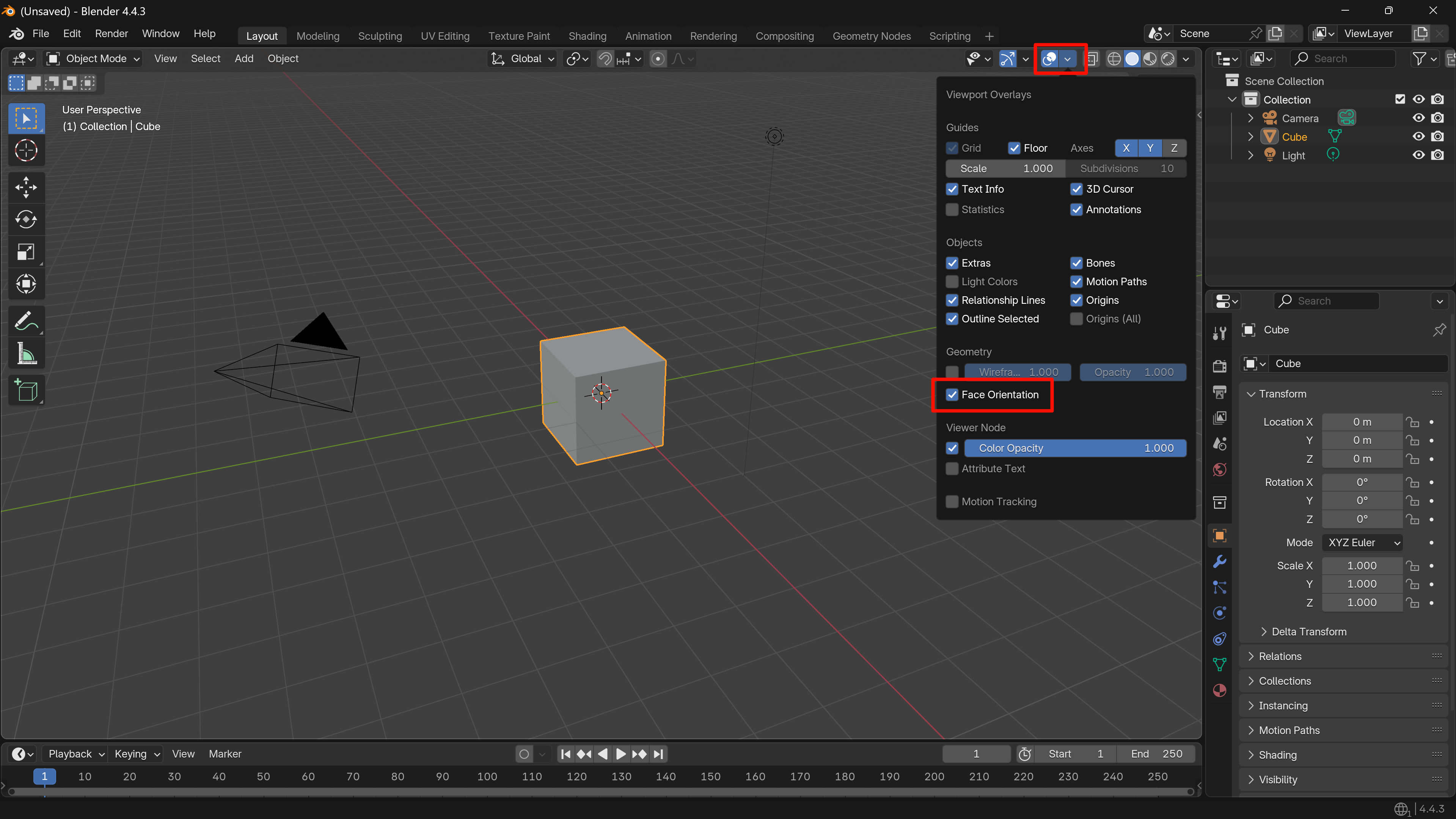The width and height of the screenshot is (1456, 819).
Task: Select the Cursor tool in the toolbar
Action: click(x=26, y=150)
